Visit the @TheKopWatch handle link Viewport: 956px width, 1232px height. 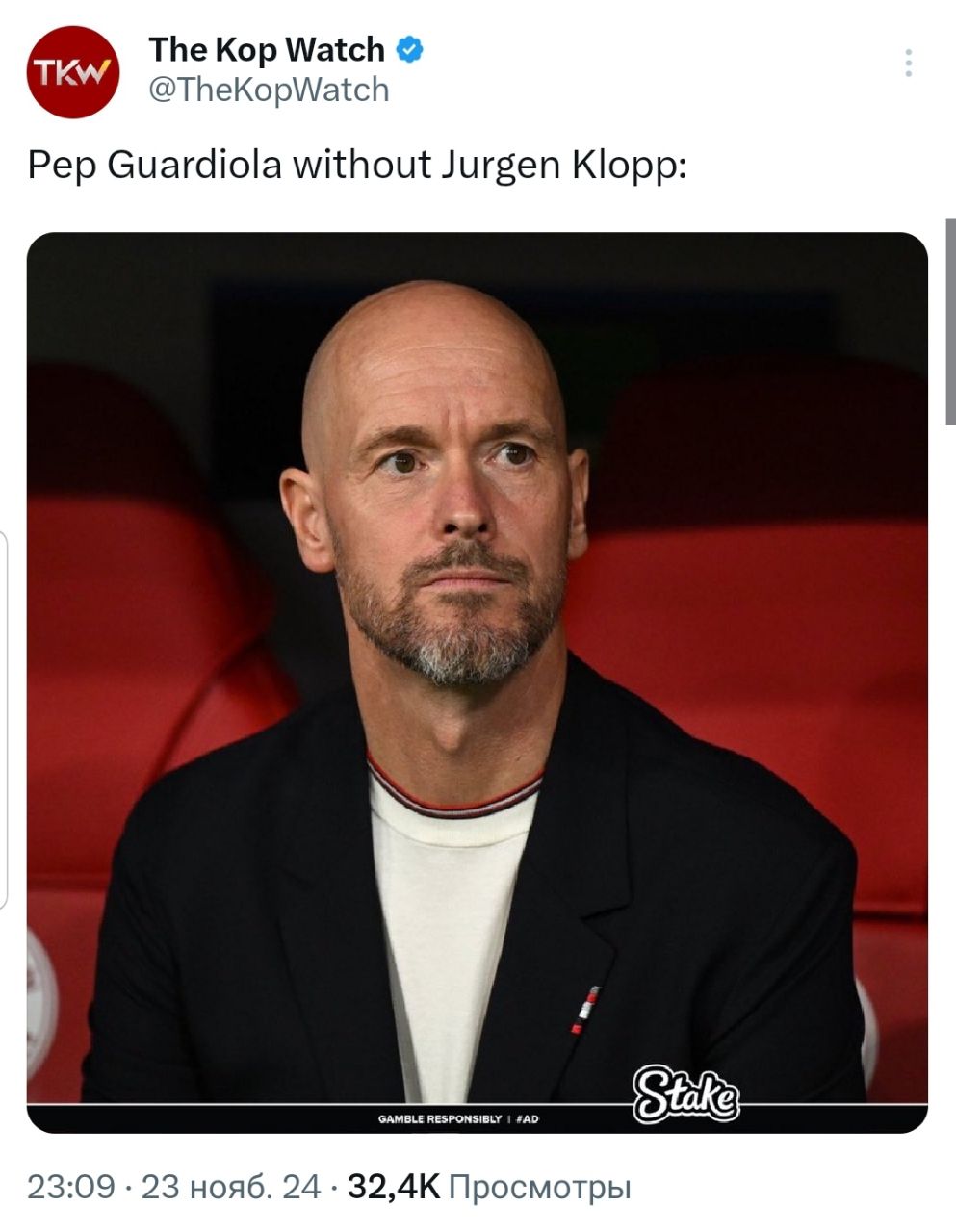point(269,90)
